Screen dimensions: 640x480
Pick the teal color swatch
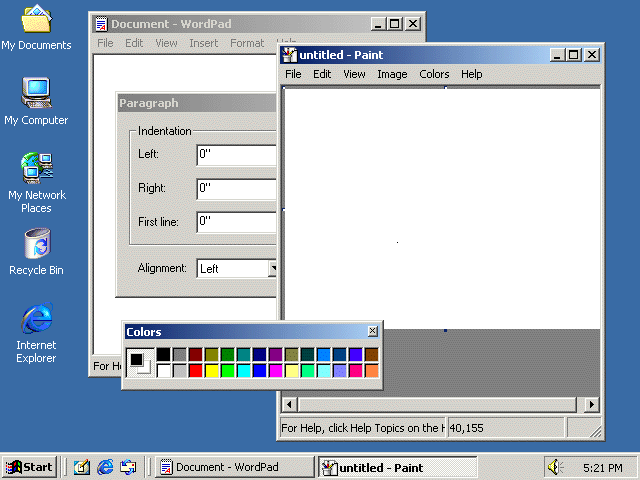coord(243,354)
